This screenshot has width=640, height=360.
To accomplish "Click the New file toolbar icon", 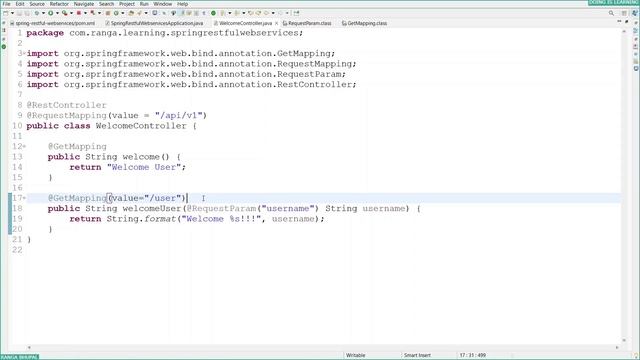I will point(5,13).
